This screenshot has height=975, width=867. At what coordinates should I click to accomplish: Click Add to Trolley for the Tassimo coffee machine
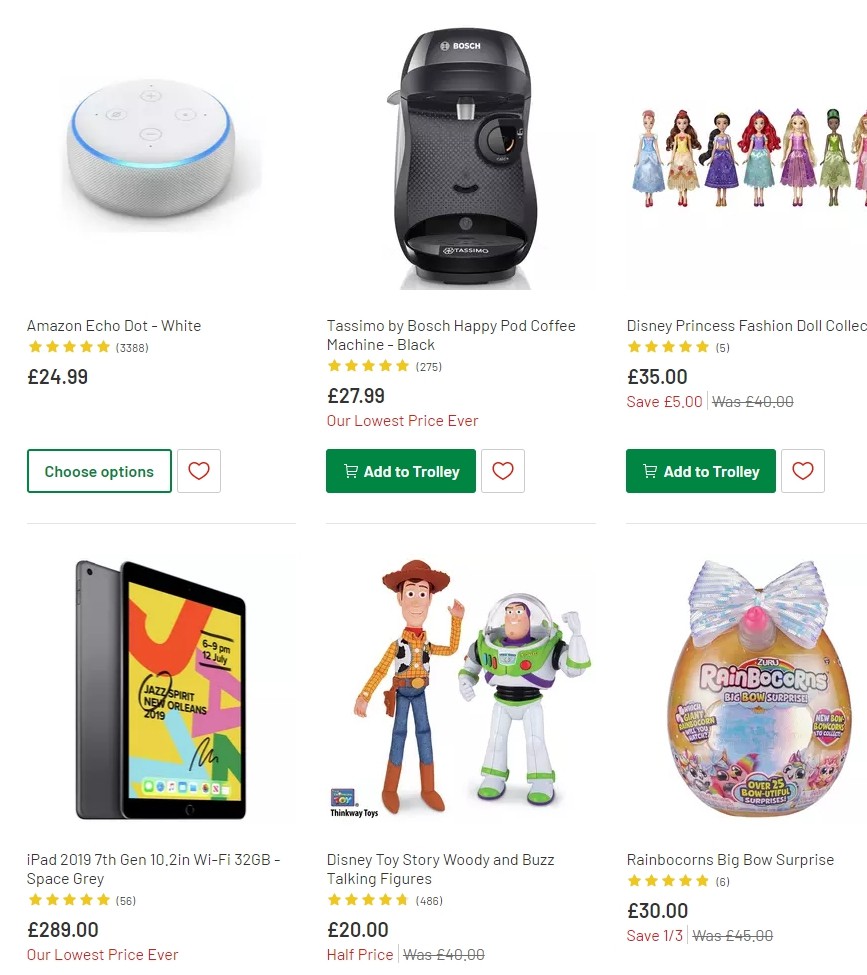400,471
